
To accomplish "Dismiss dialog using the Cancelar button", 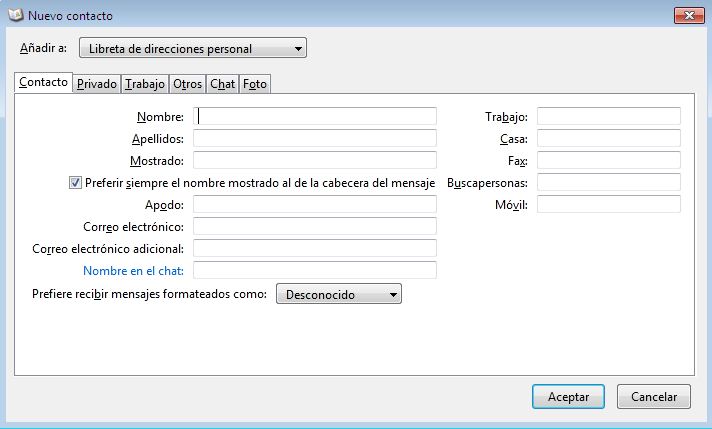I will (x=654, y=396).
